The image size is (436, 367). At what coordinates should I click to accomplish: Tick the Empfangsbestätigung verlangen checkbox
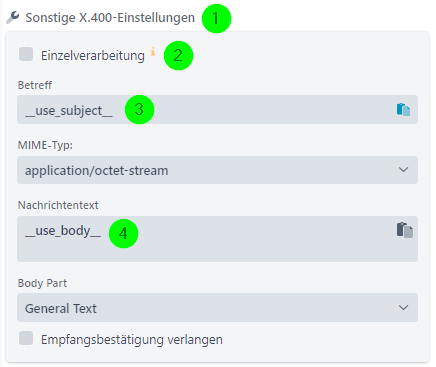(x=26, y=338)
